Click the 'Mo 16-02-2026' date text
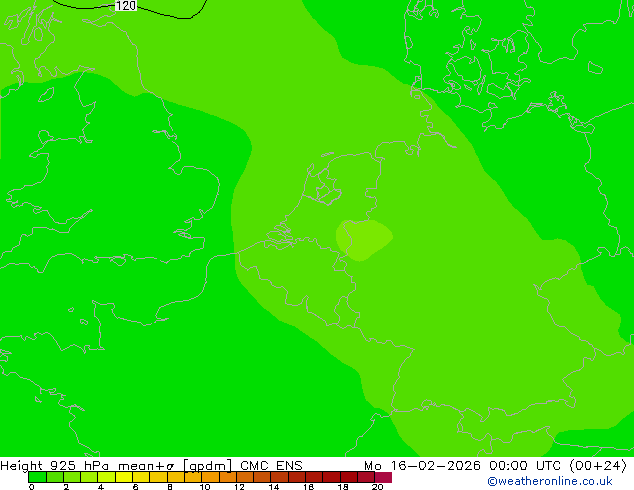This screenshot has height=490, width=634. click(423, 466)
